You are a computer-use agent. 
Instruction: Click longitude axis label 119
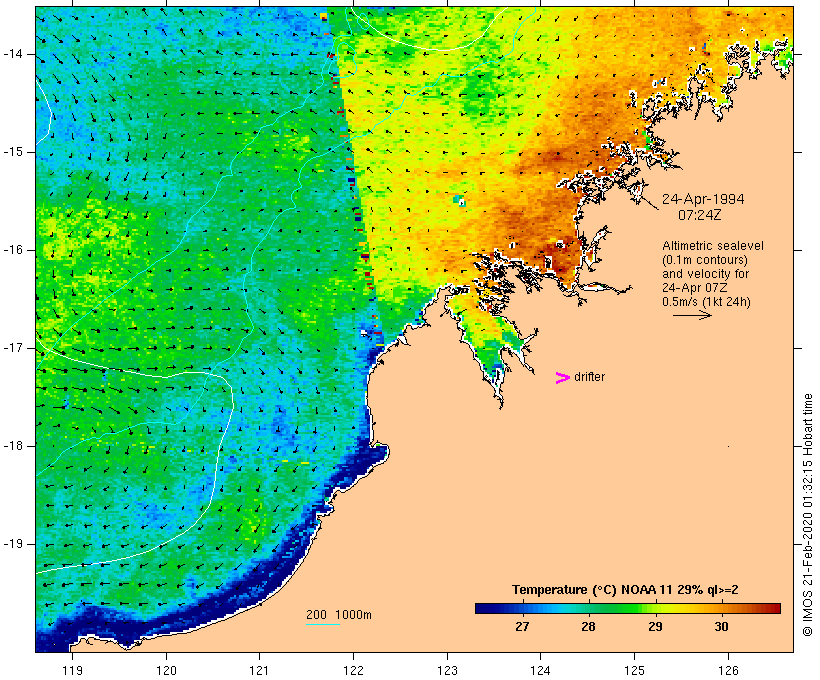(73, 670)
